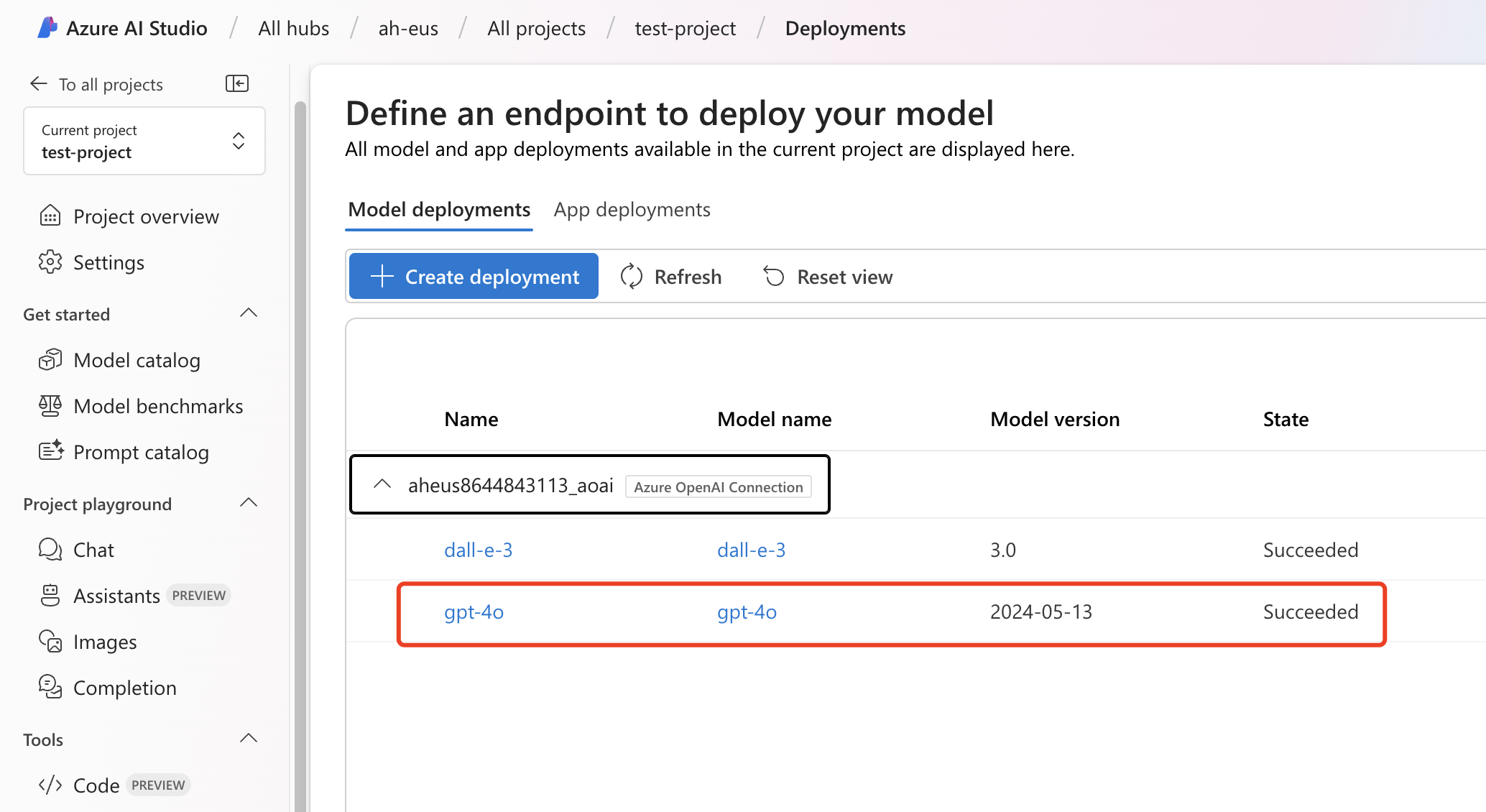Screen dimensions: 1486x812
Task: Open the dall-e-3 deployment name link
Action: coord(478,550)
